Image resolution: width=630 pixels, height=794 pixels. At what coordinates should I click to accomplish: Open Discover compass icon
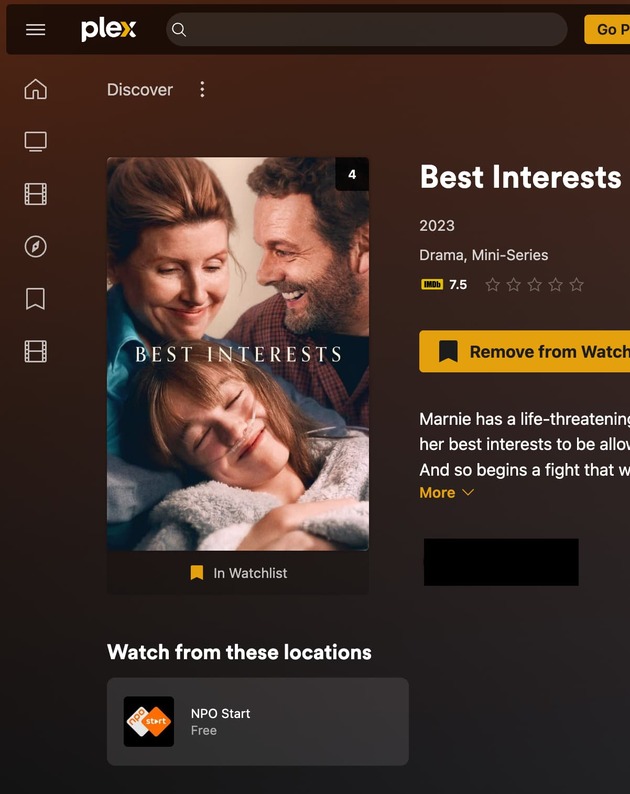(x=35, y=247)
